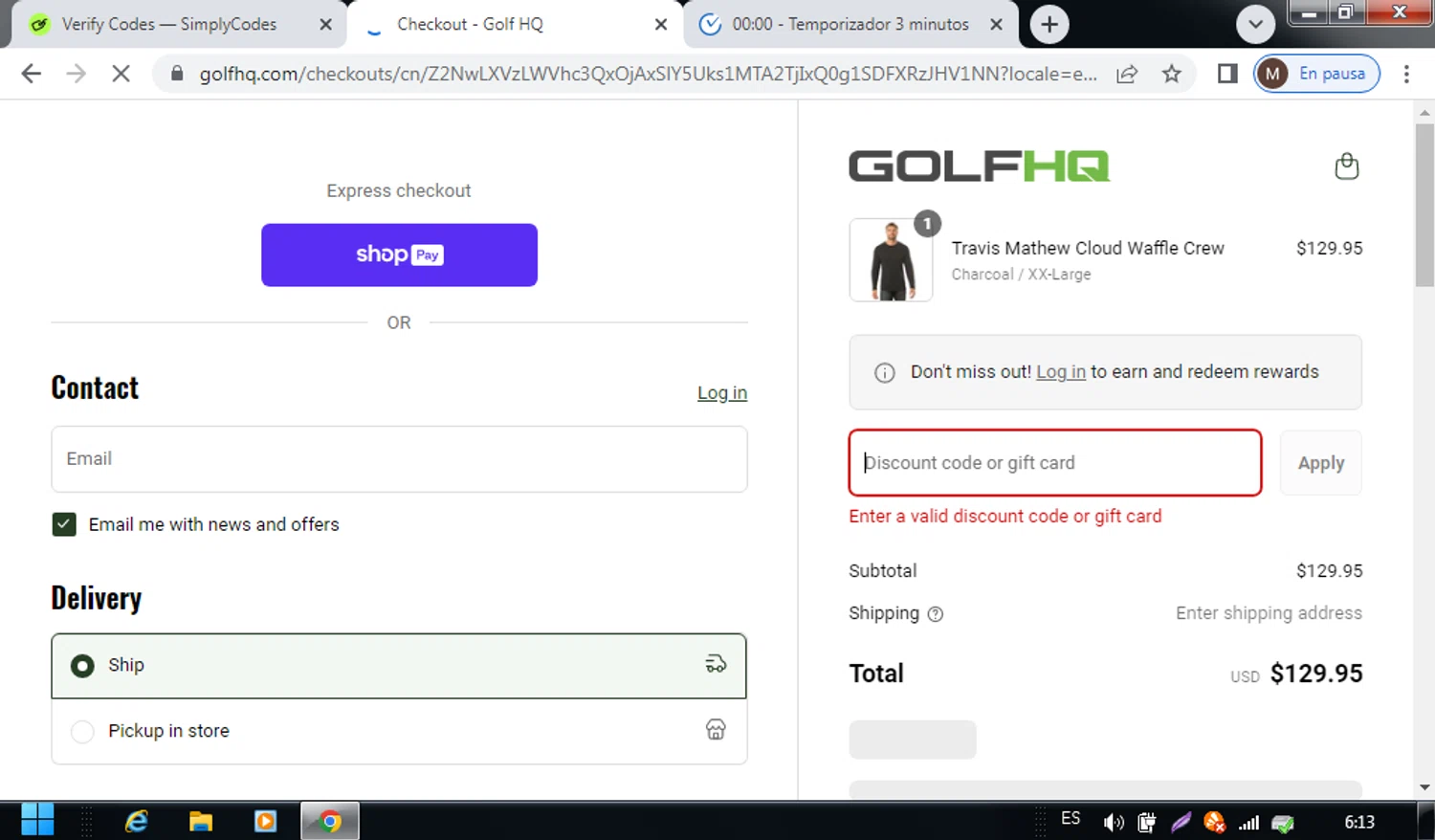Open Chrome three-dot menu
1435x840 pixels.
point(1406,74)
